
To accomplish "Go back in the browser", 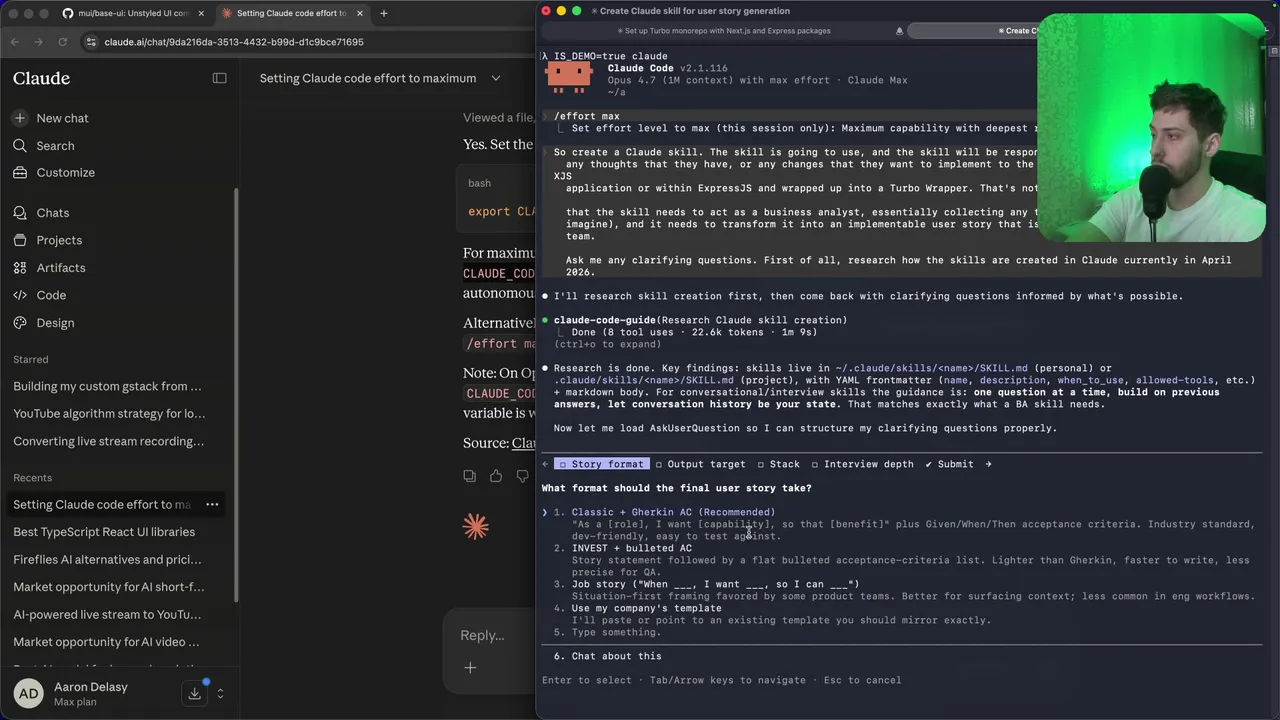I will [x=15, y=42].
